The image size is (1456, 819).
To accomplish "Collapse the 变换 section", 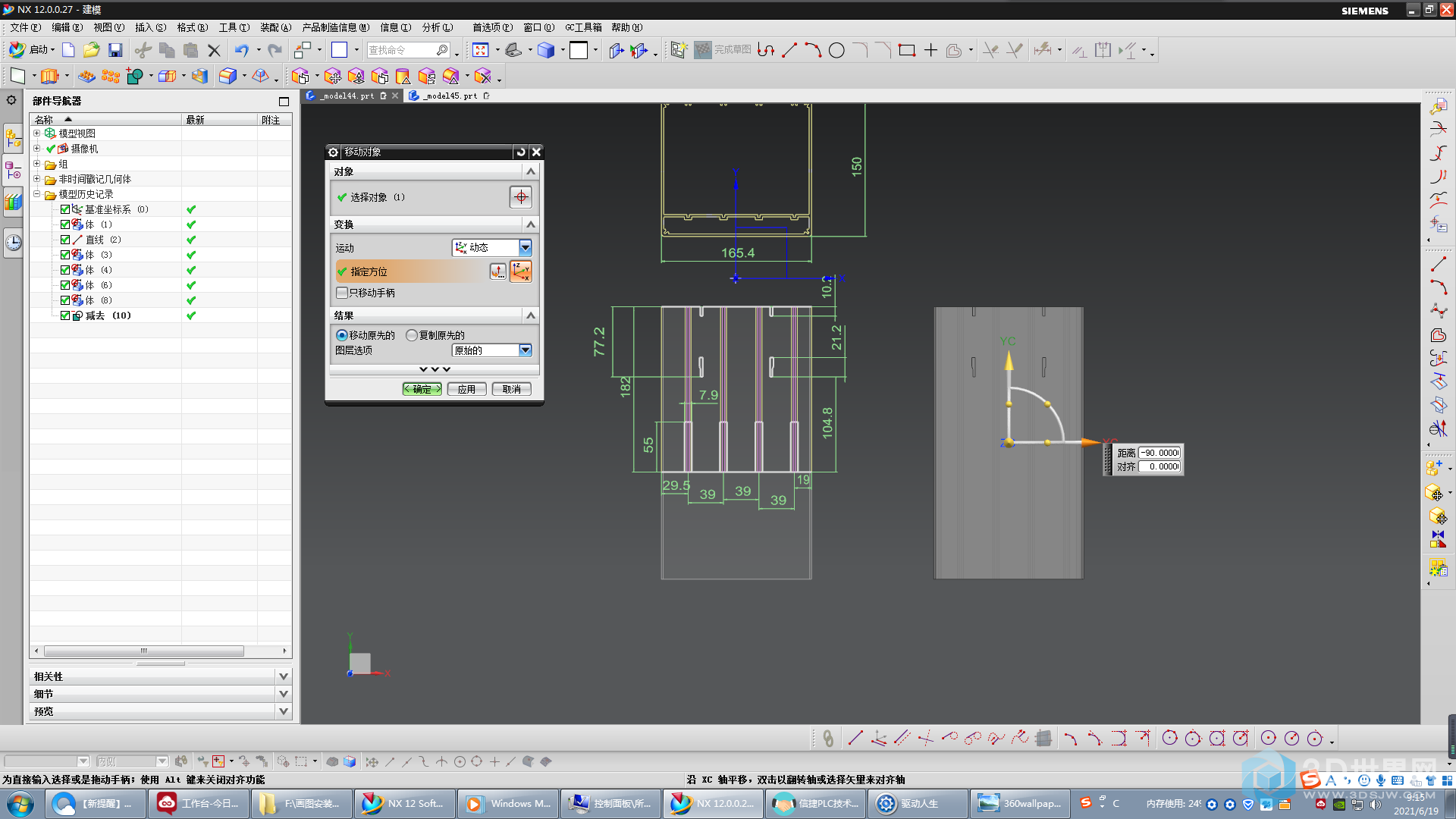I will point(531,224).
